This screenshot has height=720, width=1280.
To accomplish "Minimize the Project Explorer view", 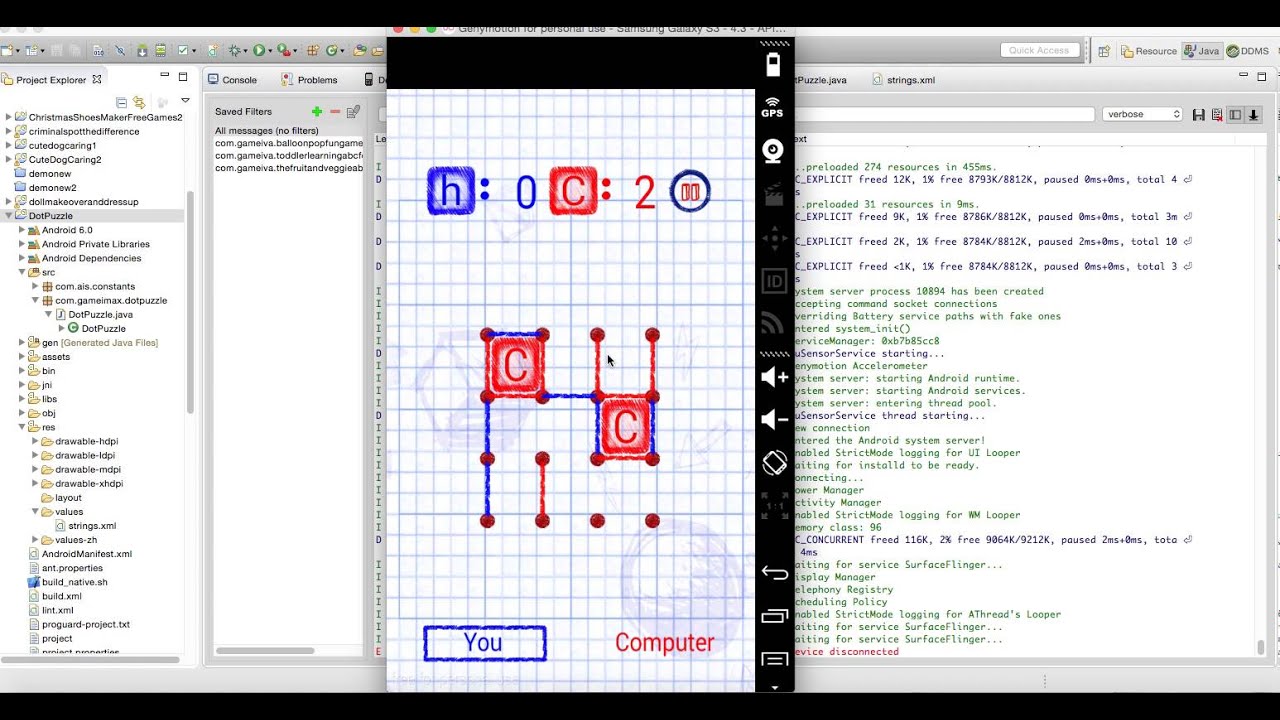I will click(164, 77).
